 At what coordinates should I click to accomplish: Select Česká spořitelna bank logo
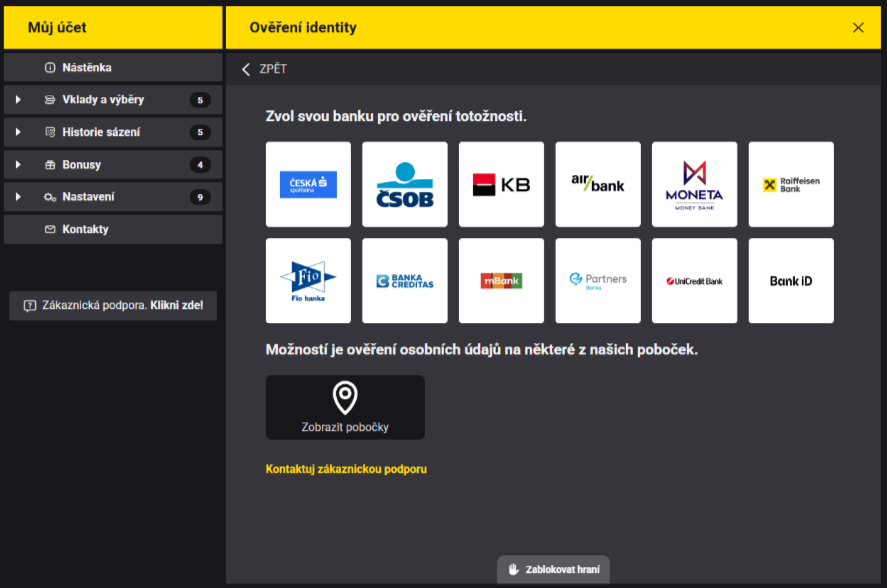coord(308,184)
